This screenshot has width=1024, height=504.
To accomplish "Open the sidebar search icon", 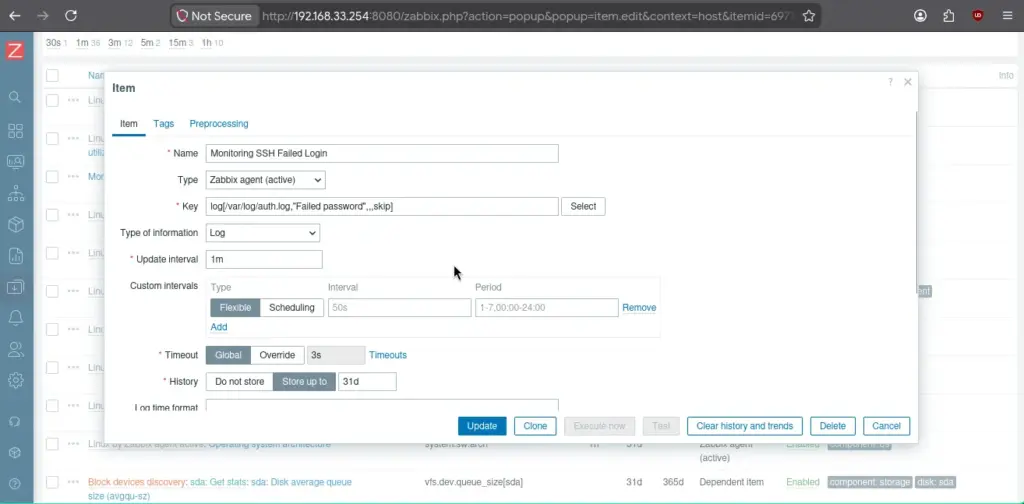I will (x=15, y=97).
